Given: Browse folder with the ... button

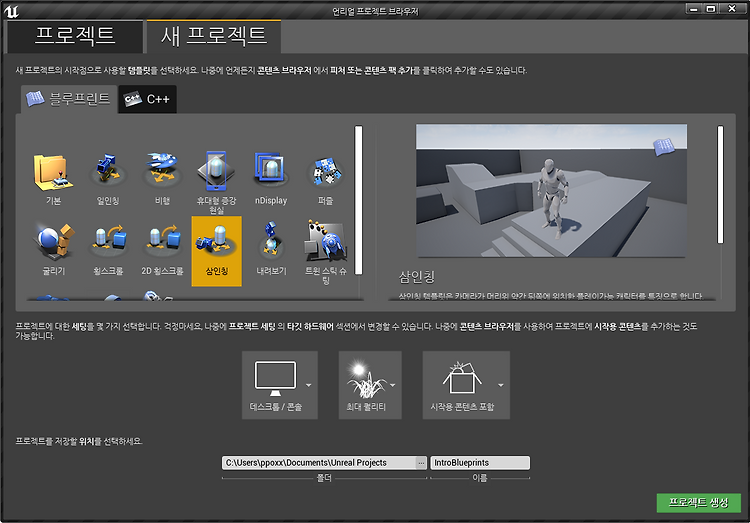Looking at the screenshot, I should pos(421,463).
